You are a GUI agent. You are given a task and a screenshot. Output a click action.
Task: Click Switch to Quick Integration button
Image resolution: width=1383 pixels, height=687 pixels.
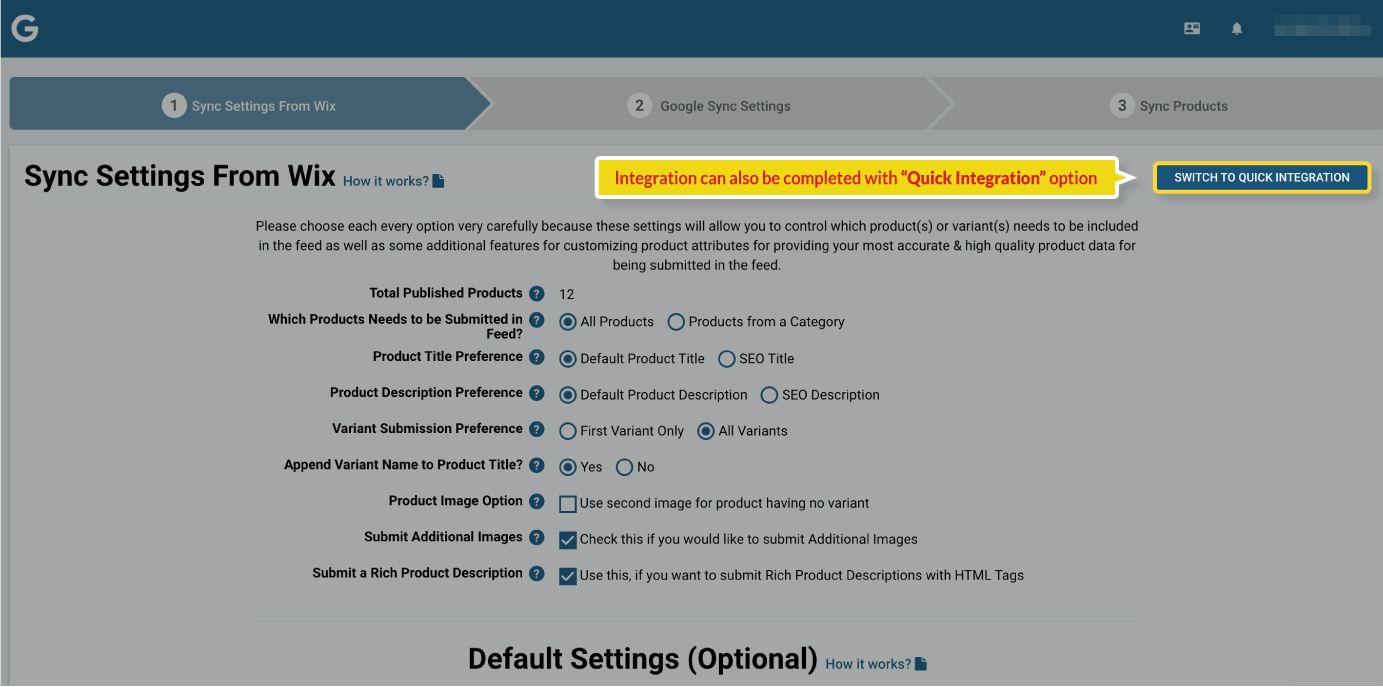pyautogui.click(x=1262, y=178)
